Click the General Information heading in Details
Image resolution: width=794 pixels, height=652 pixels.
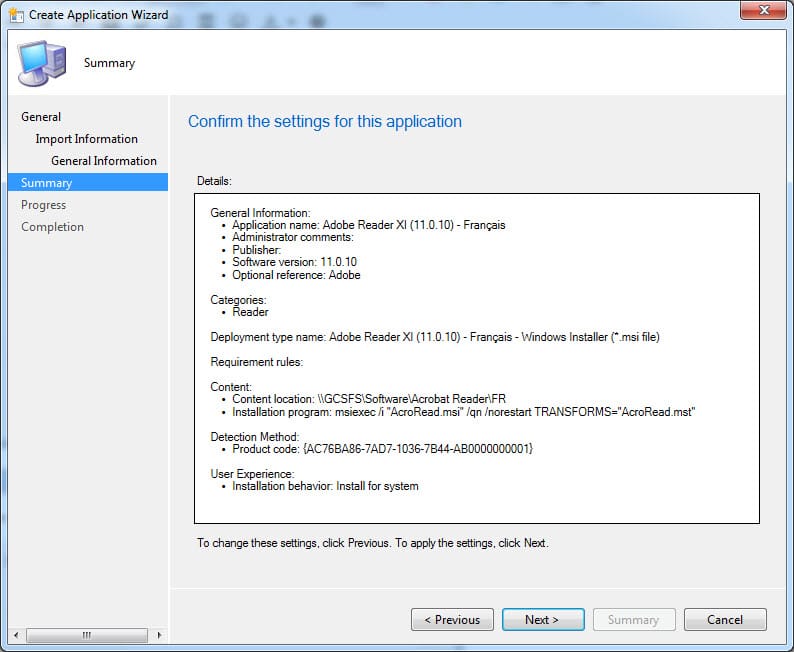[260, 213]
